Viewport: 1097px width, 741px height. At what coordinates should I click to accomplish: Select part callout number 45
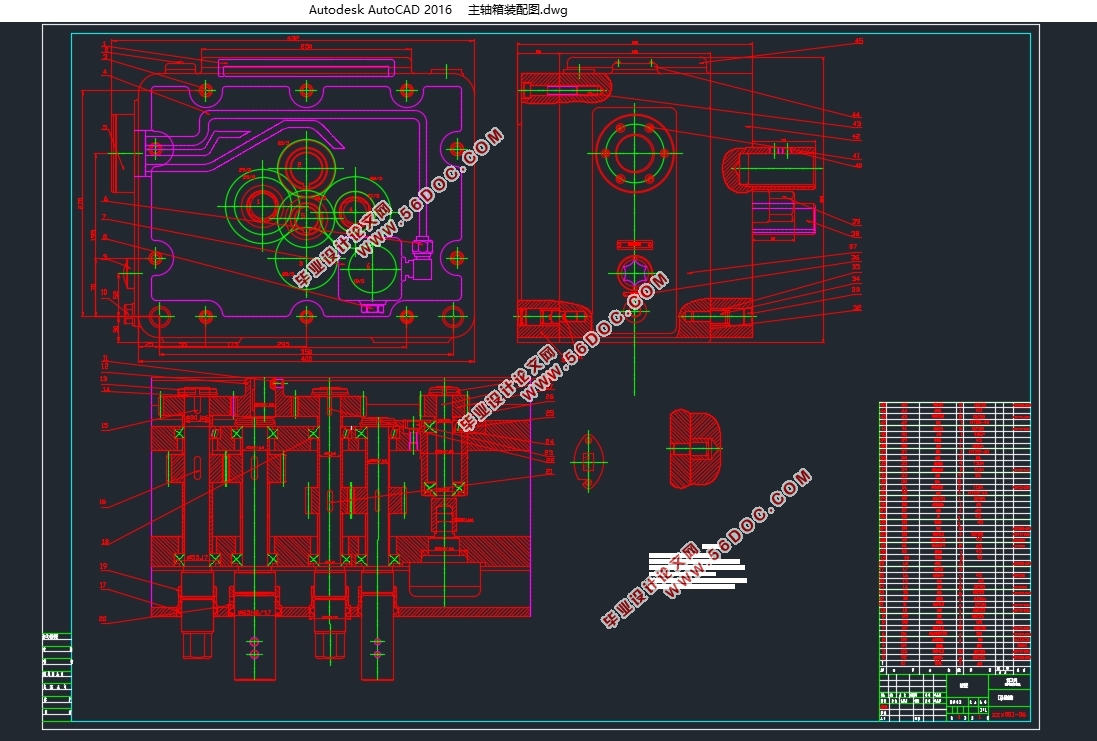click(858, 41)
